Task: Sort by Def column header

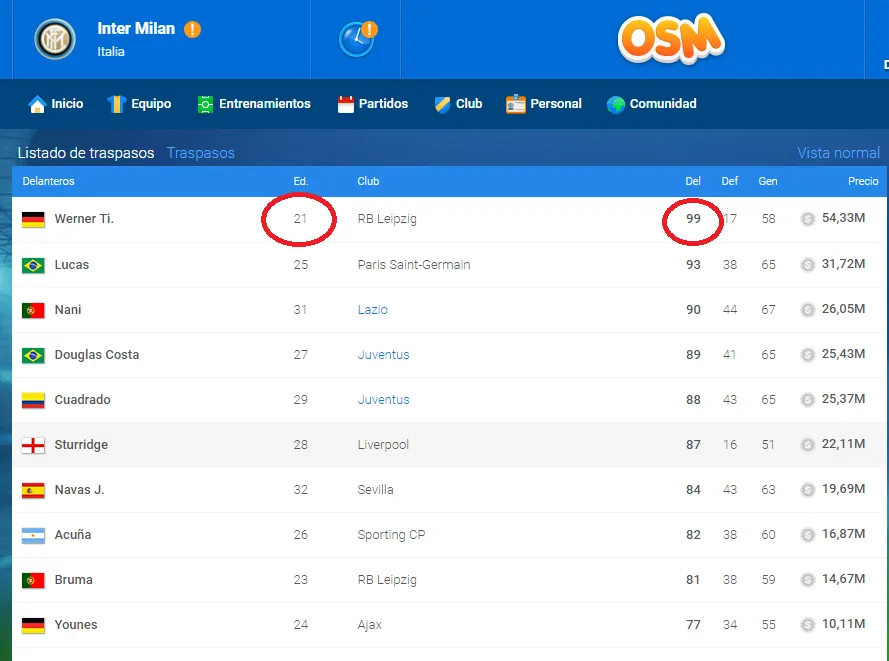Action: pos(730,181)
